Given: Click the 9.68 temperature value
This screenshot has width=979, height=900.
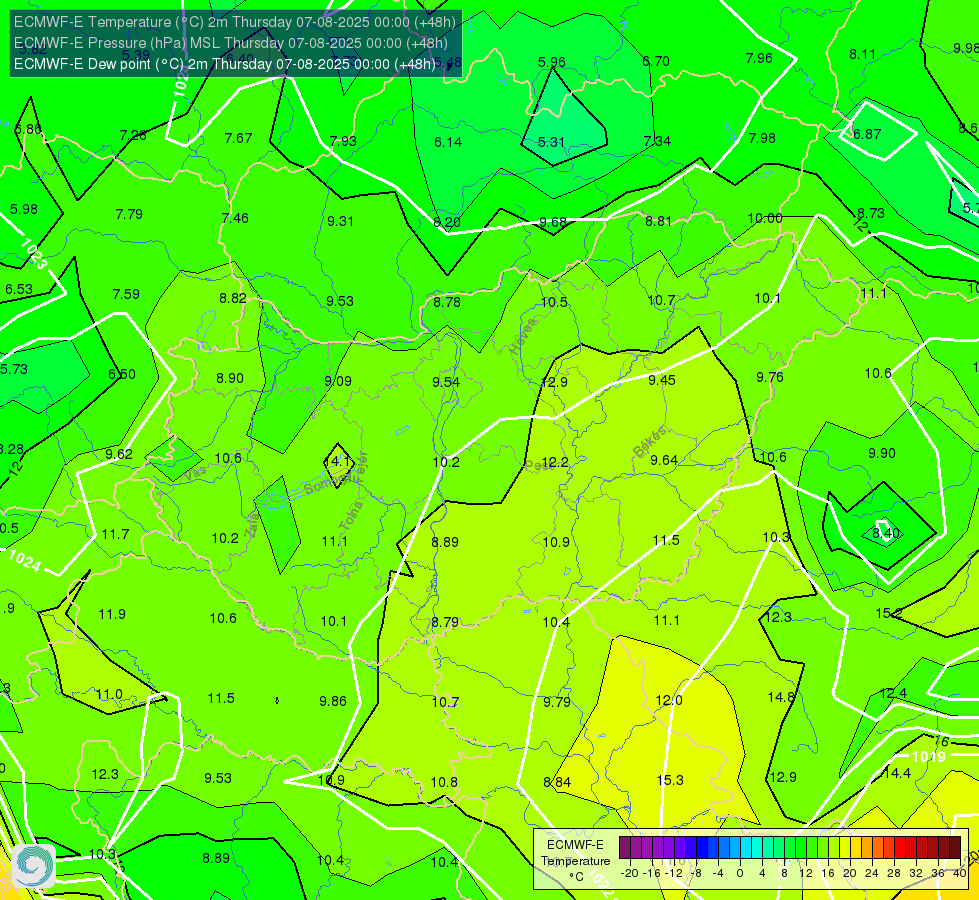Looking at the screenshot, I should tap(553, 222).
